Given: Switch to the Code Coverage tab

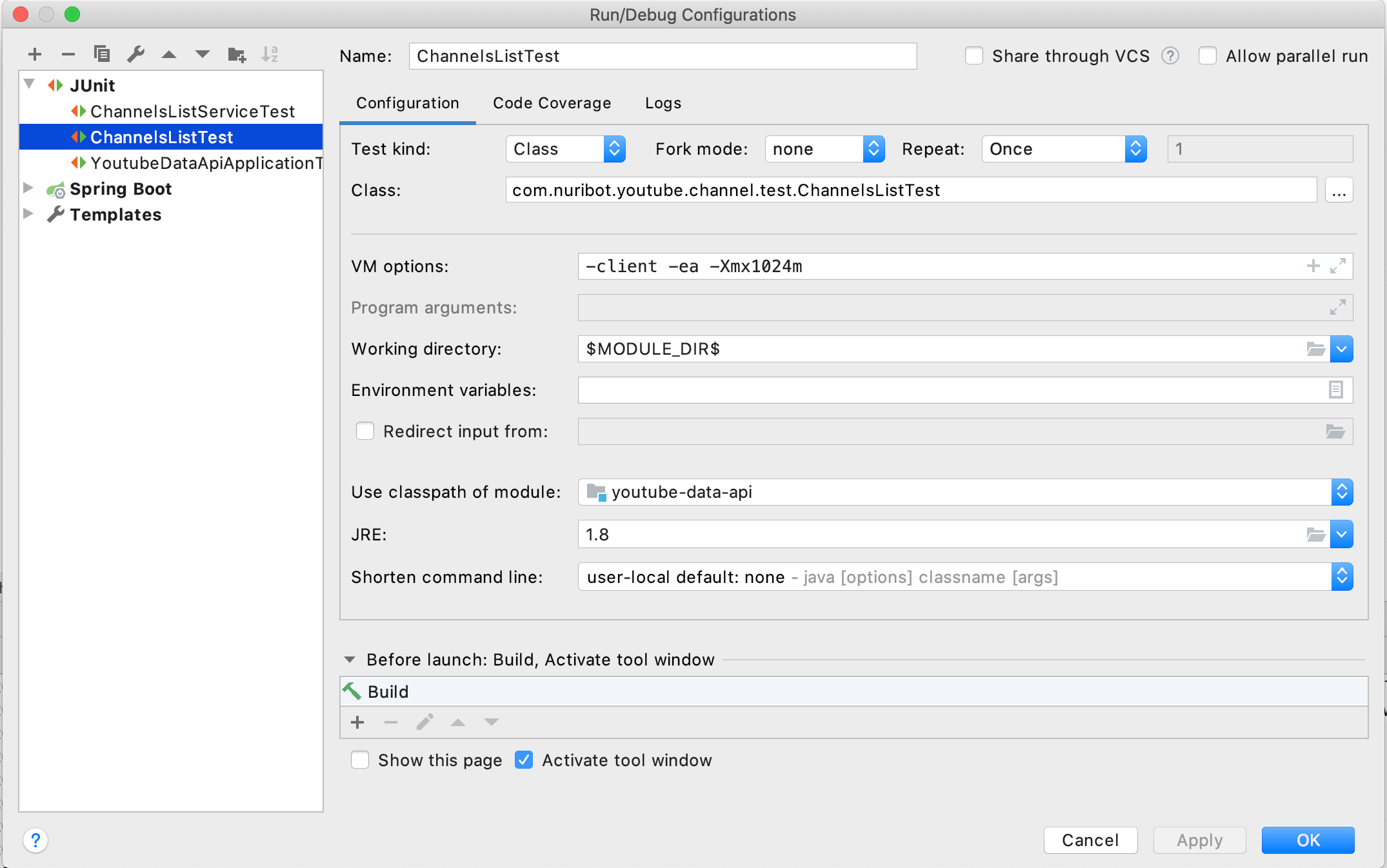Looking at the screenshot, I should pyautogui.click(x=552, y=103).
